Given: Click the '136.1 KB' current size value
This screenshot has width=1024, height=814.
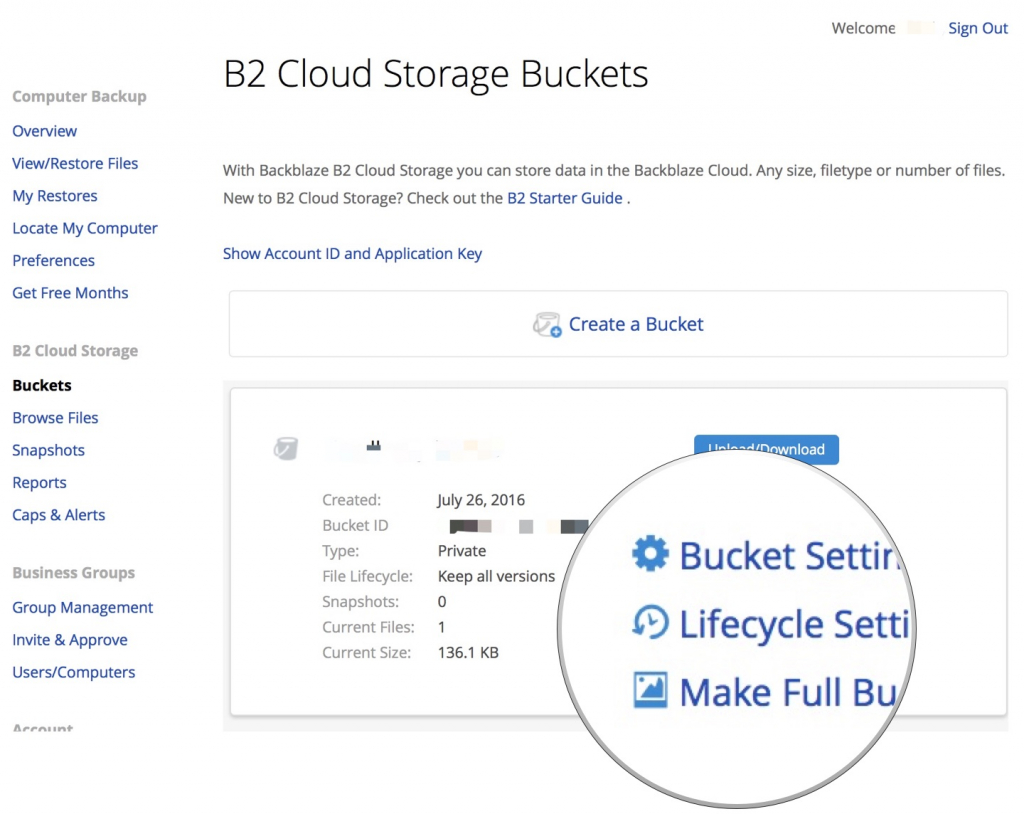Looking at the screenshot, I should coord(468,653).
